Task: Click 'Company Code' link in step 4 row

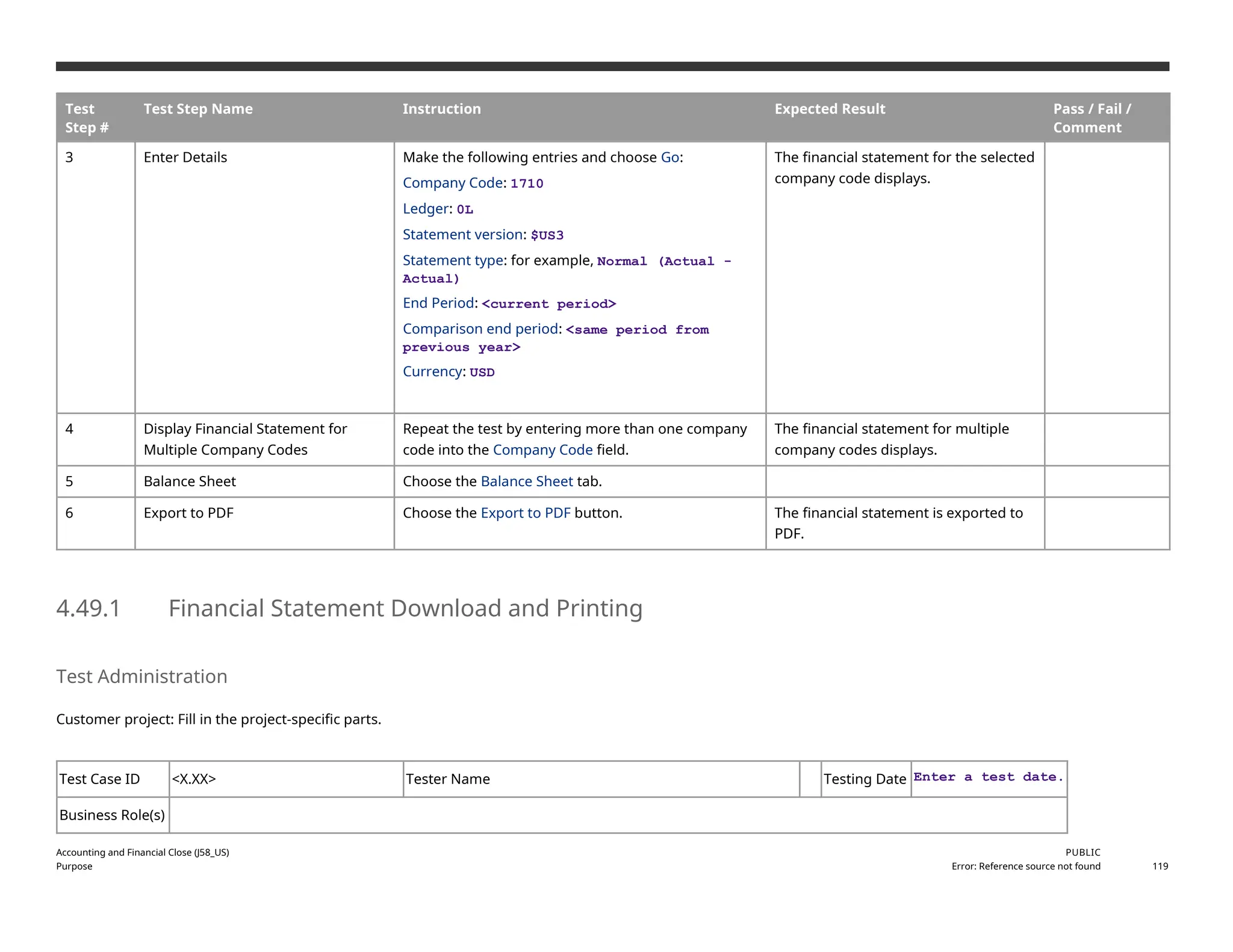Action: coord(542,450)
